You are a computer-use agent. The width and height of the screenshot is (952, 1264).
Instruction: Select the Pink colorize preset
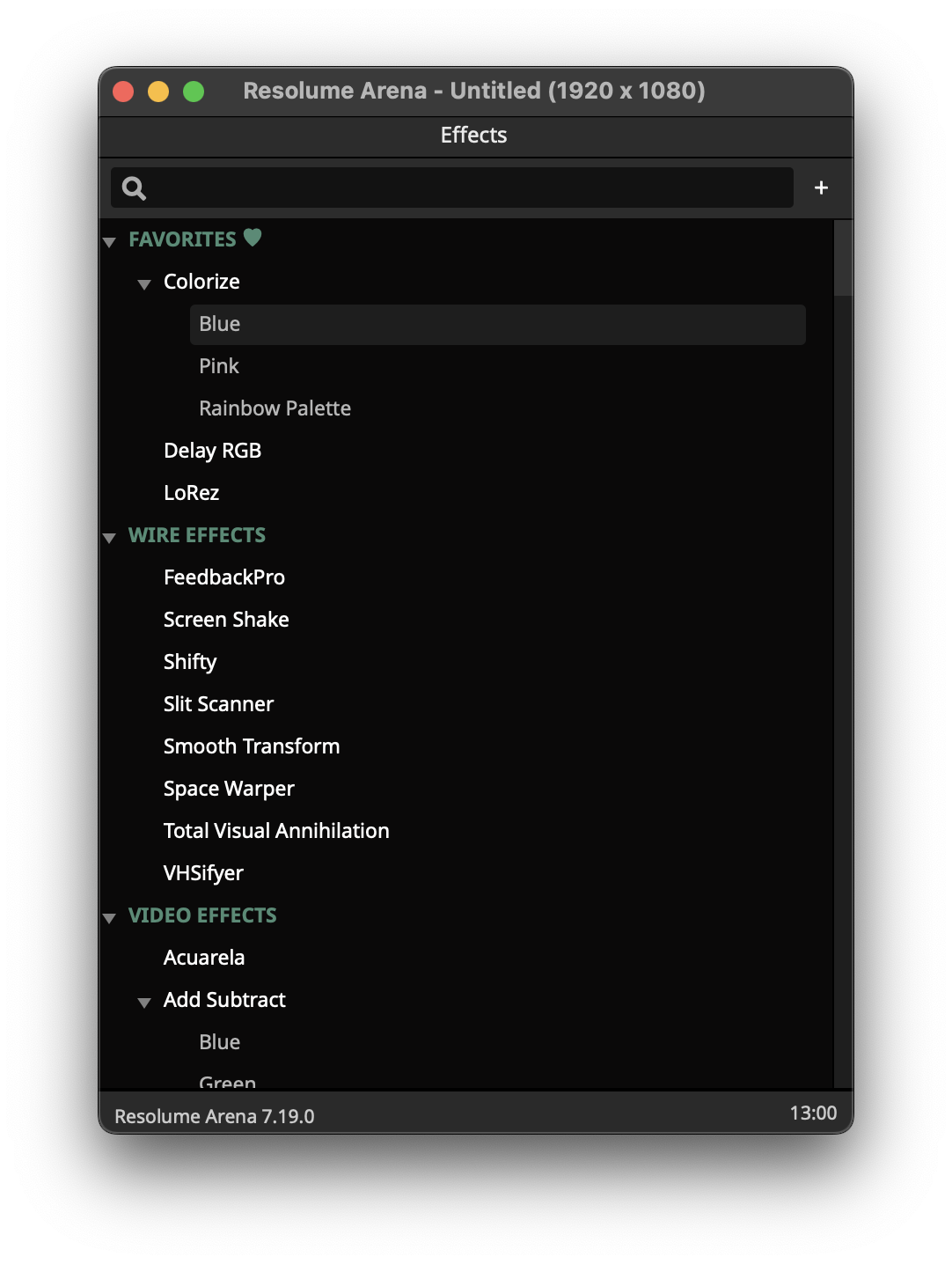click(219, 366)
